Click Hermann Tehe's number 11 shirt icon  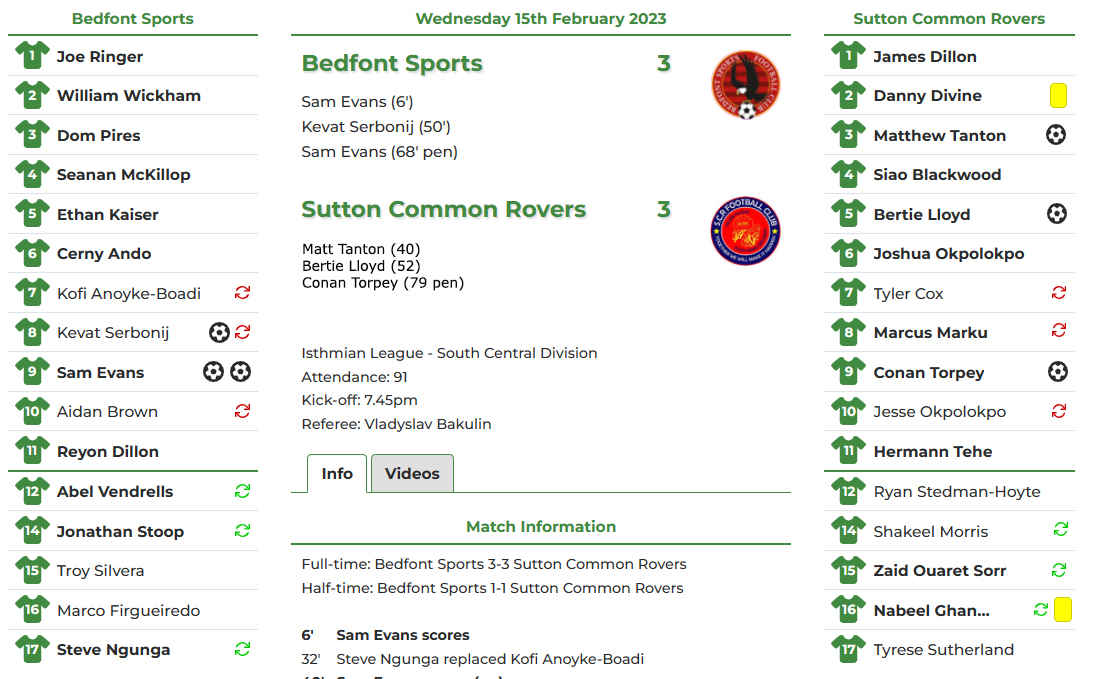[849, 450]
